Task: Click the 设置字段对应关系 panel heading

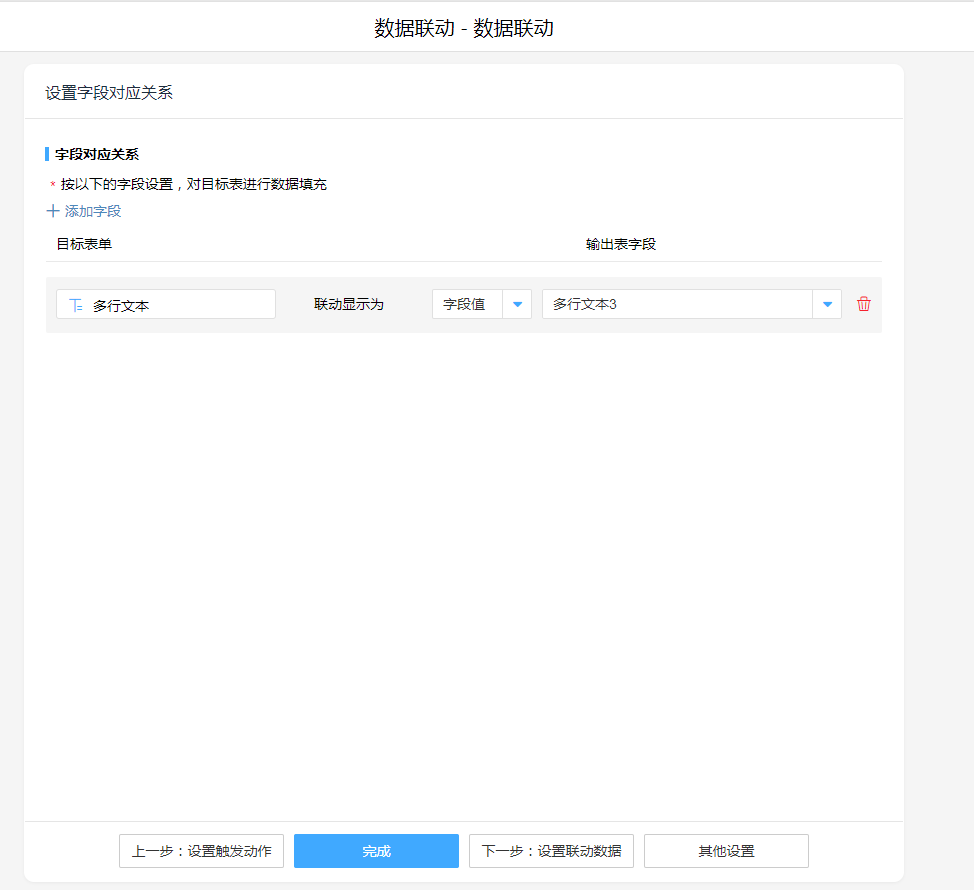Action: 109,93
